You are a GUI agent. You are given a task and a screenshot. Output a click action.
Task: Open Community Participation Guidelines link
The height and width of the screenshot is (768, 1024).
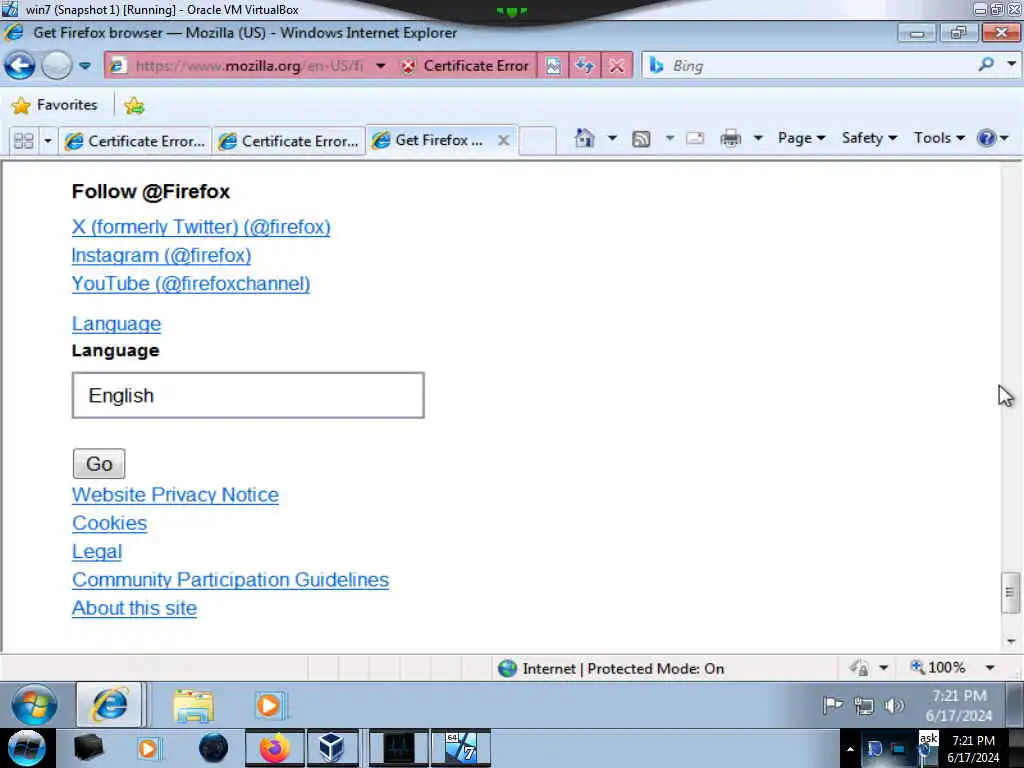click(230, 579)
